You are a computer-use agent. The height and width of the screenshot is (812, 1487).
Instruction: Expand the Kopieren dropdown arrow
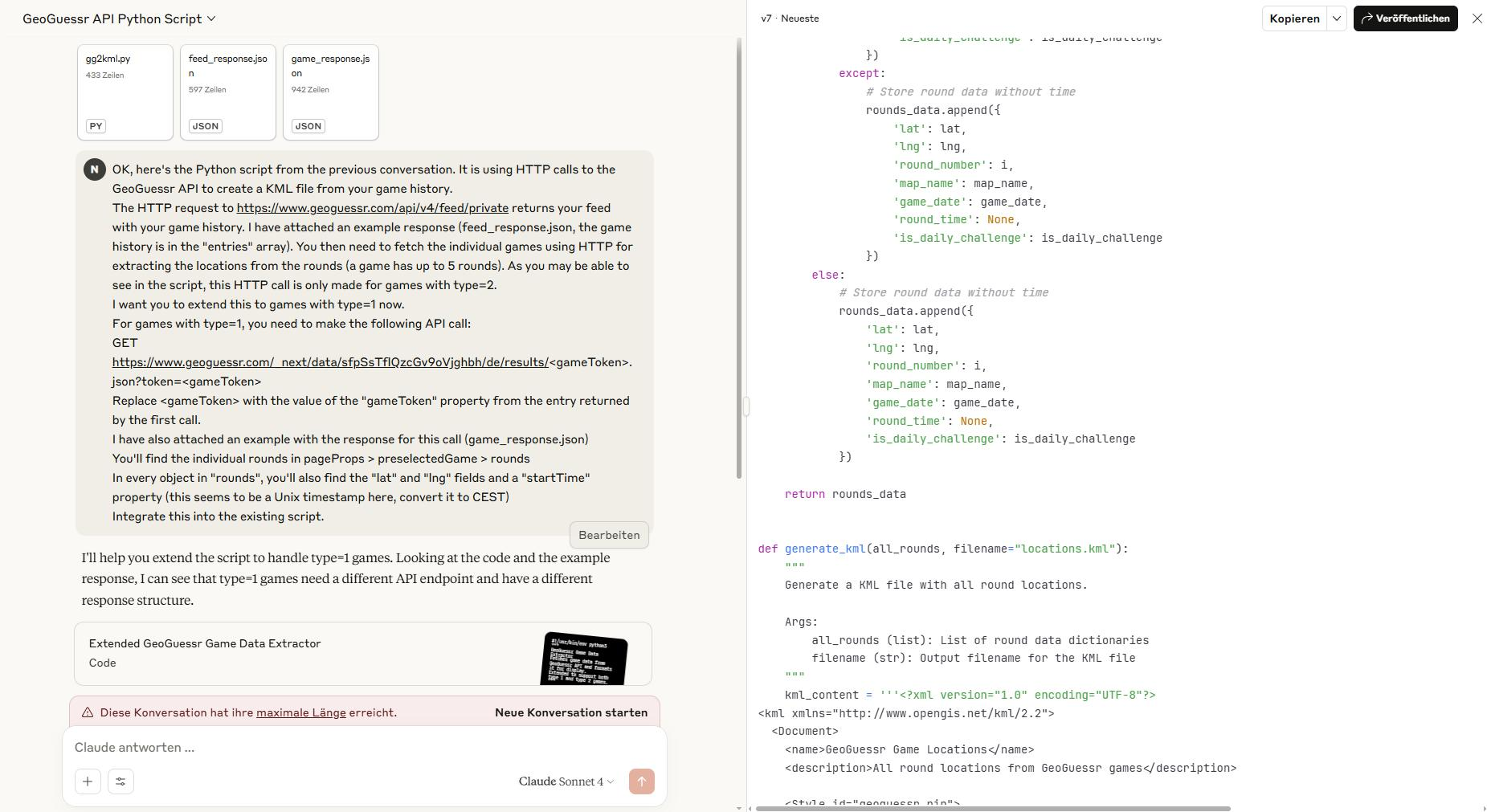[1337, 18]
